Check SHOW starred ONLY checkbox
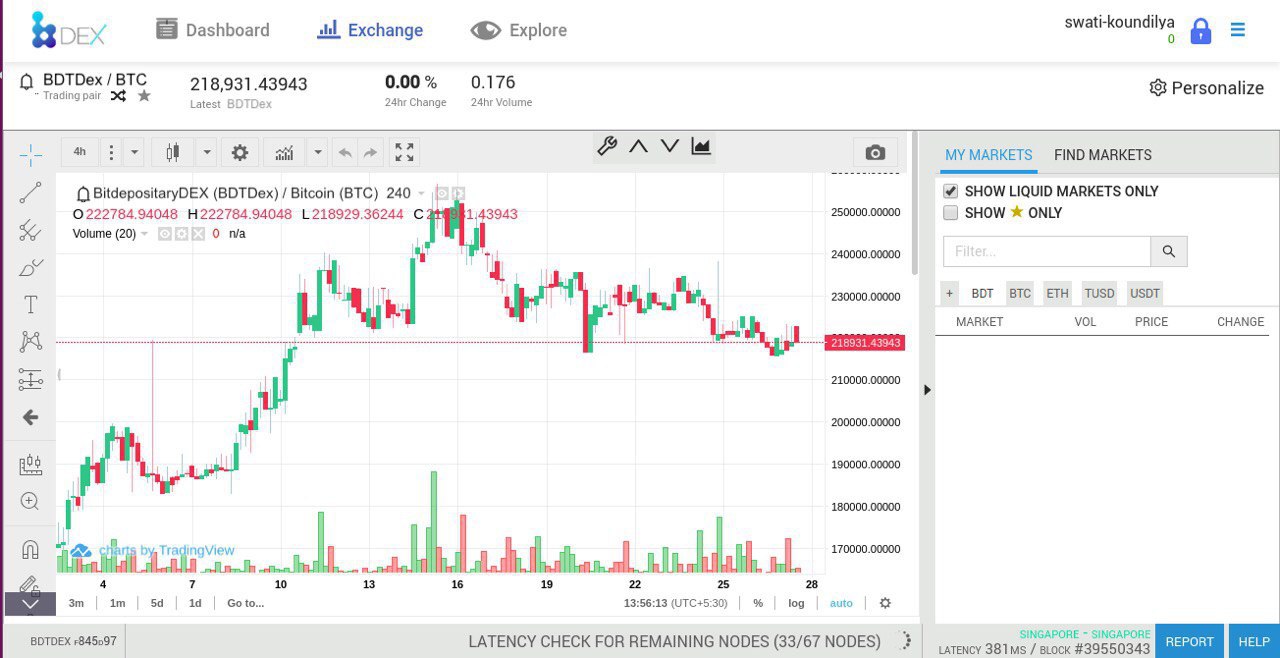 pos(951,212)
